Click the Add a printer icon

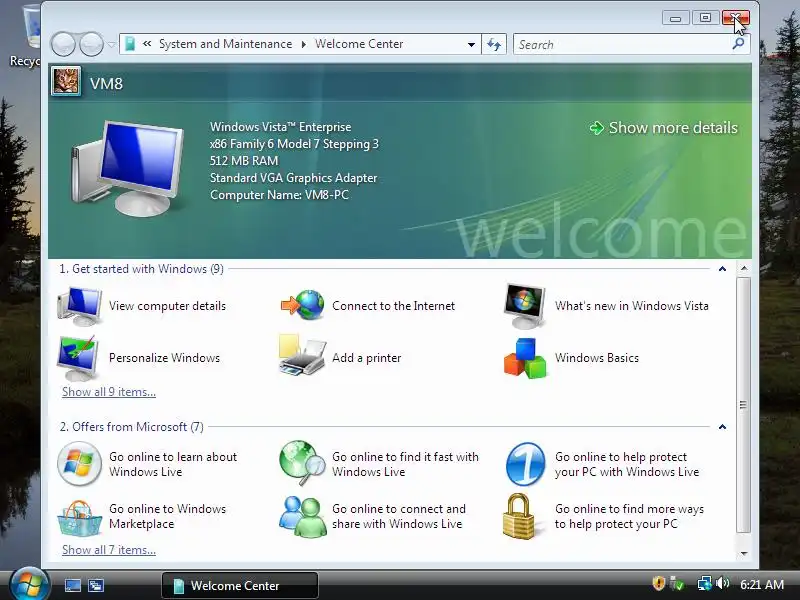click(x=302, y=356)
